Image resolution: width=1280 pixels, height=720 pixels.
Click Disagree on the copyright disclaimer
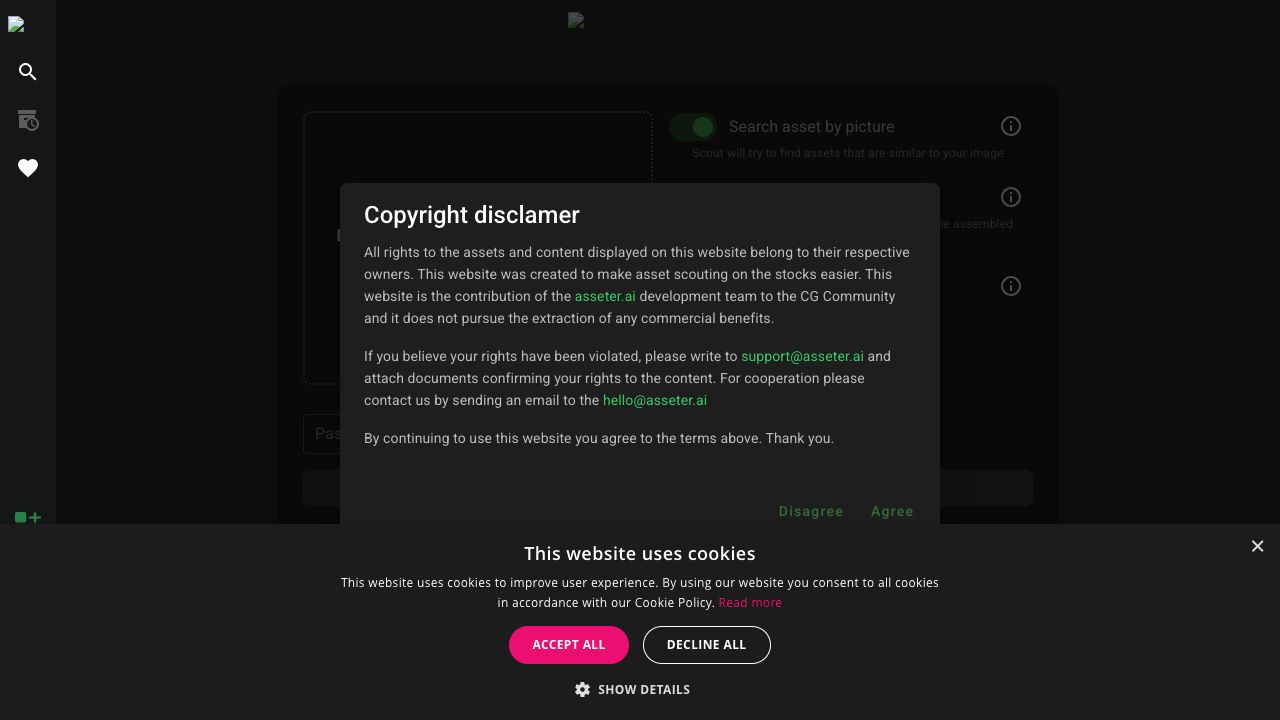(811, 511)
